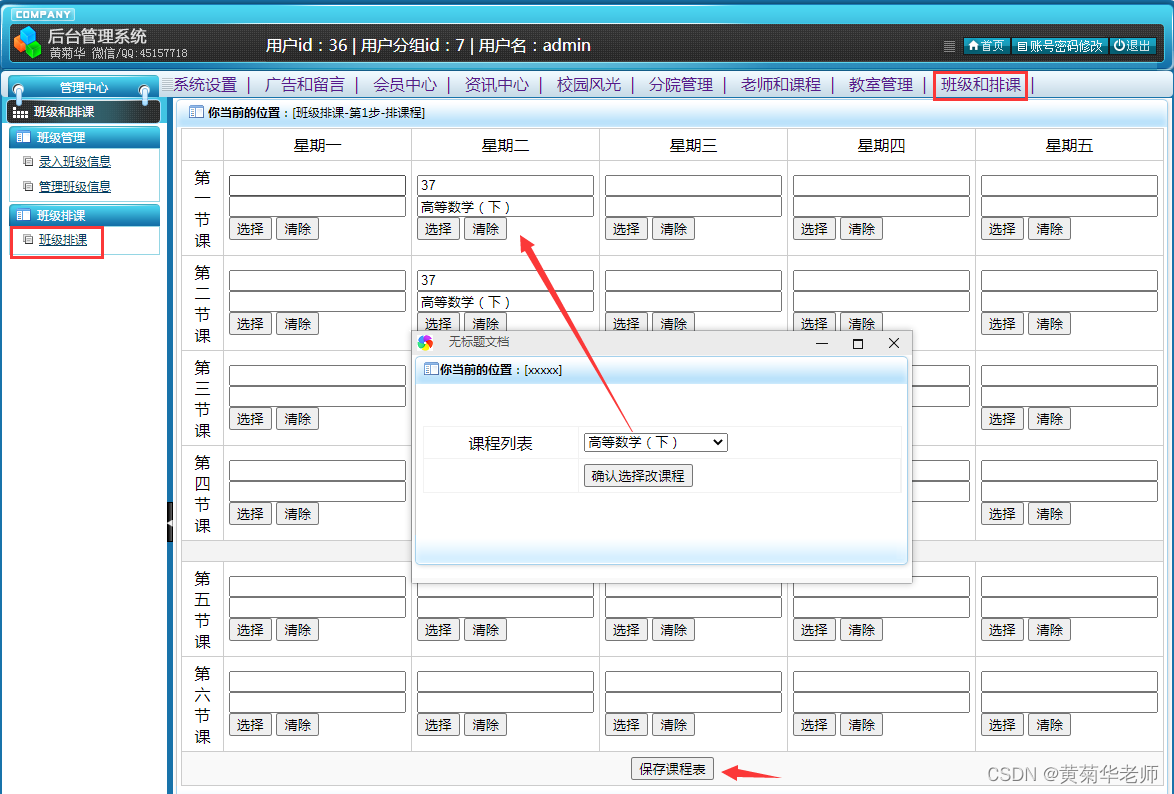The image size is (1174, 794).
Task: Click the list icon left of 首页
Action: (949, 46)
